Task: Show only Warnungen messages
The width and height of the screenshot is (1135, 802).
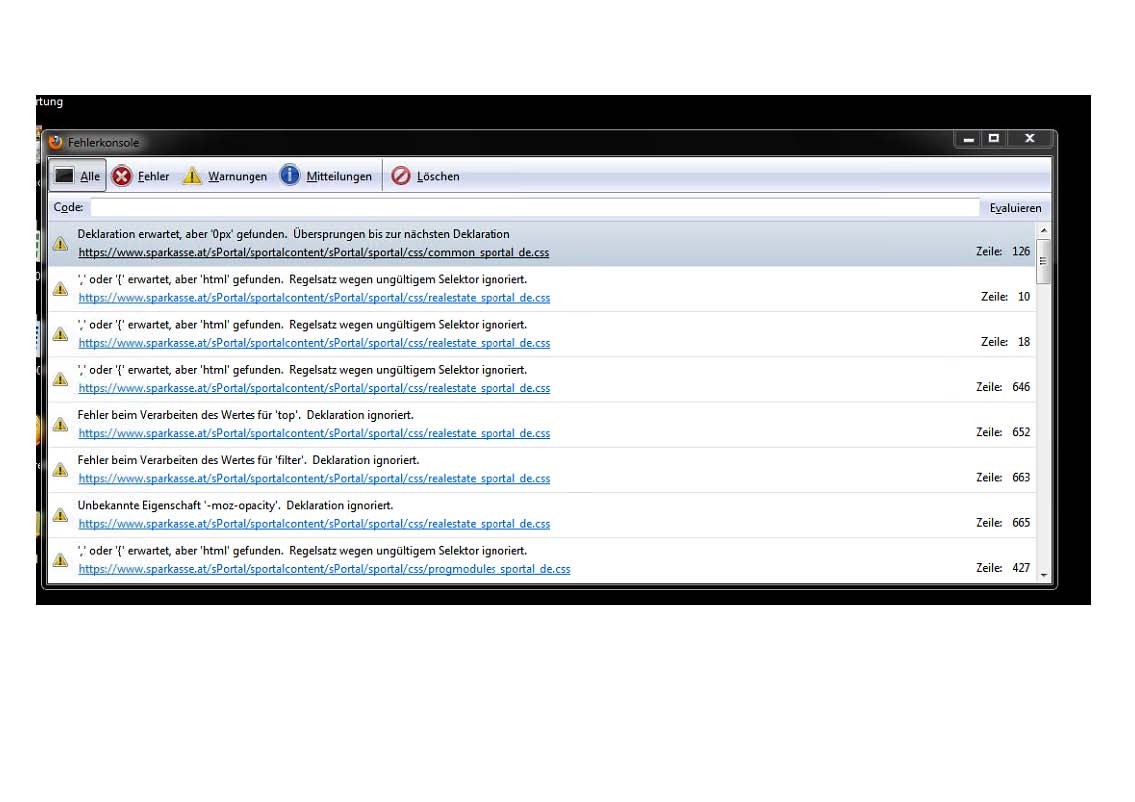Action: tap(224, 176)
